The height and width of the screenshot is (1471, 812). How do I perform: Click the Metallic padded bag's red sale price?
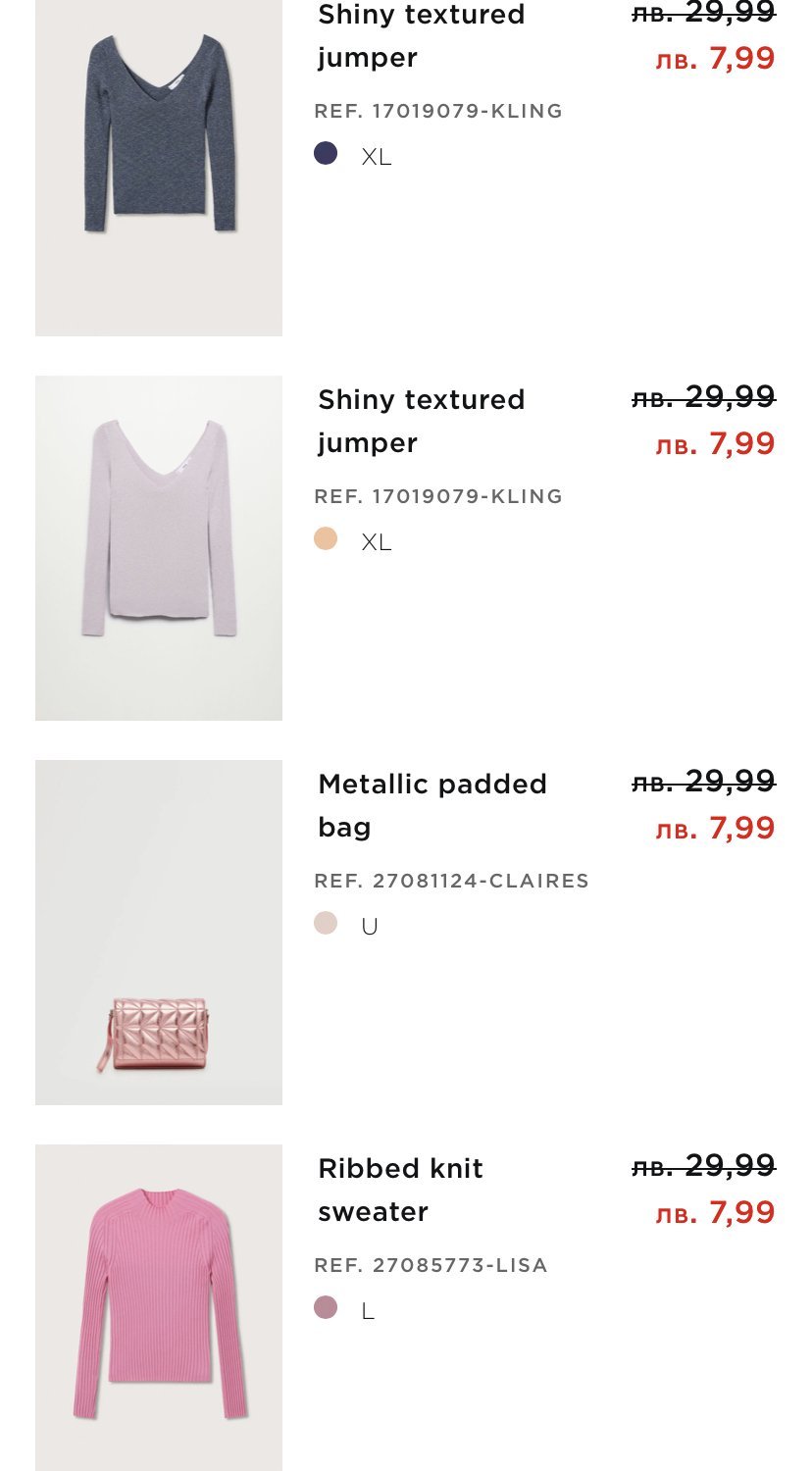[715, 829]
